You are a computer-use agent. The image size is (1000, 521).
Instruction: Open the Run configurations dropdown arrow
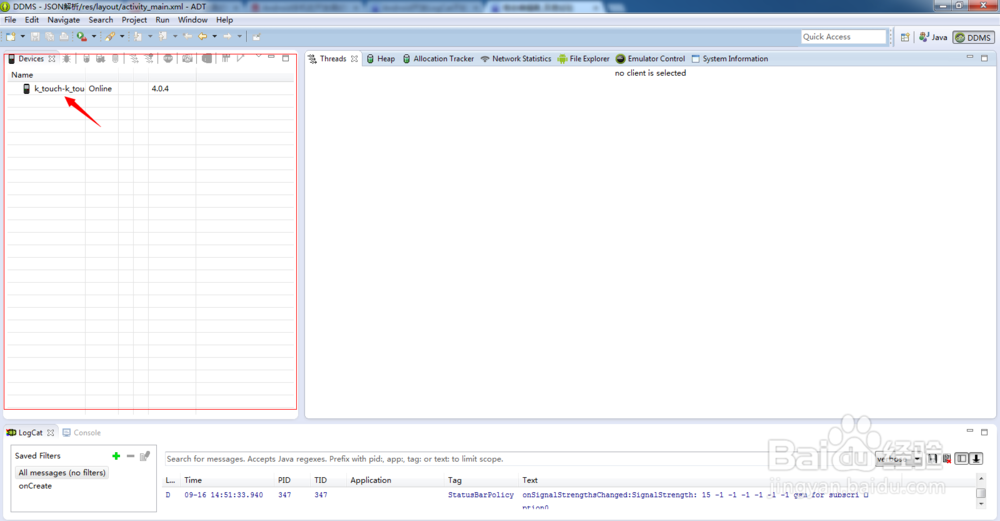(x=94, y=36)
